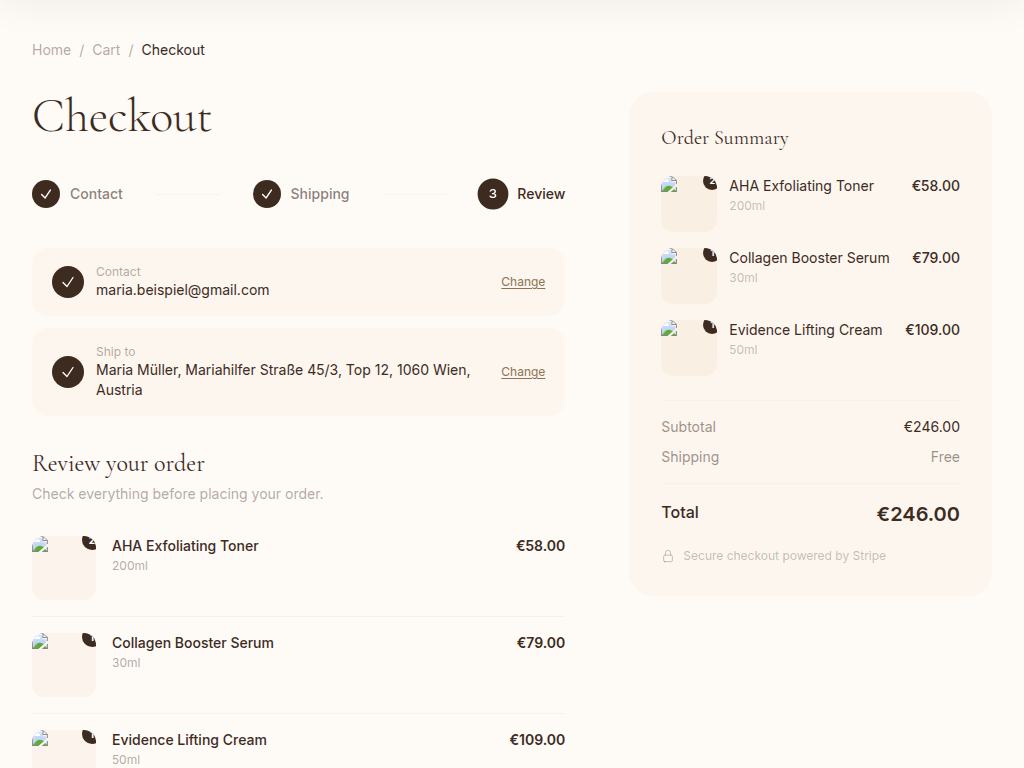Change the Ship to address
The width and height of the screenshot is (1024, 768).
(x=523, y=372)
